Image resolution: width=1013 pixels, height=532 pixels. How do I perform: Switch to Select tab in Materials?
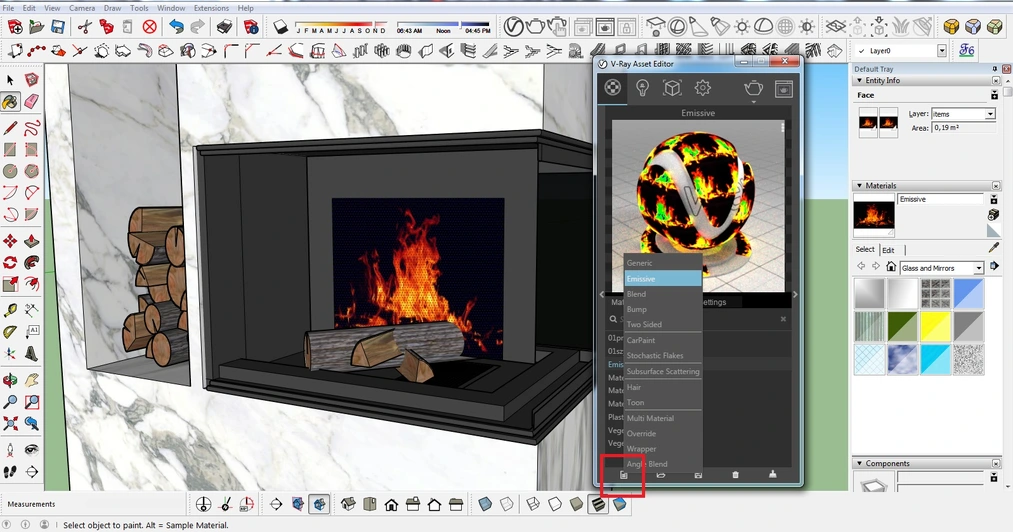(865, 249)
